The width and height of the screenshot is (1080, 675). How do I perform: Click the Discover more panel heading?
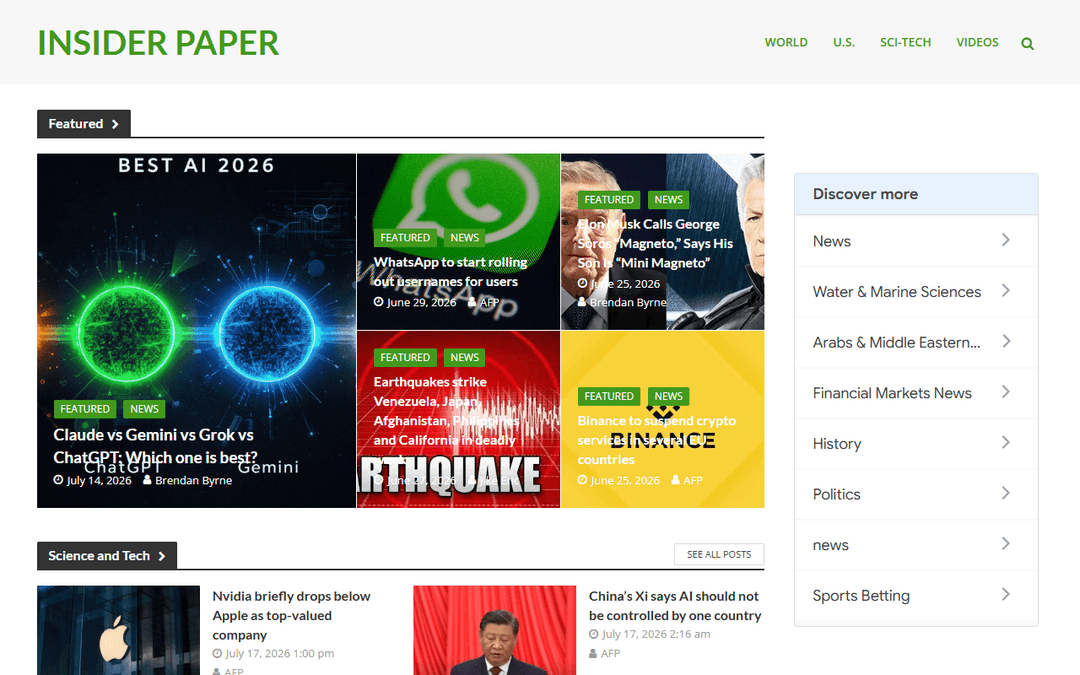pos(865,194)
